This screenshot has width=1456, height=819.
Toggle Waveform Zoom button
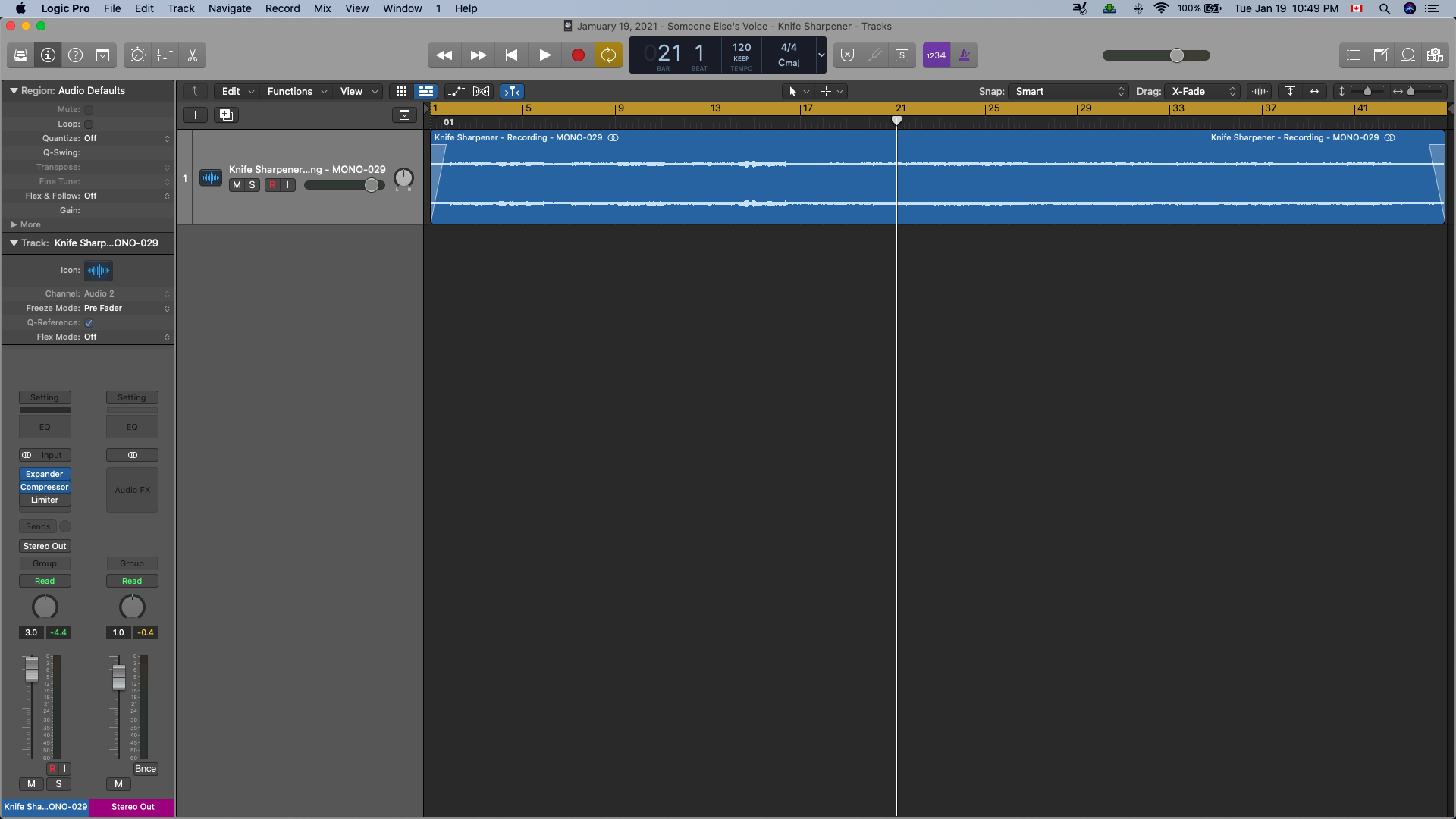1260,92
